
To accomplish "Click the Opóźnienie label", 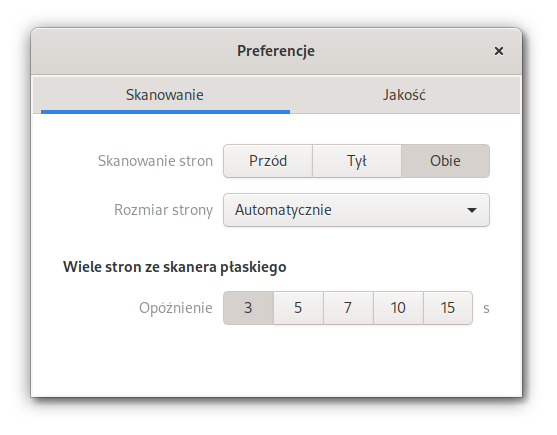I will point(176,308).
